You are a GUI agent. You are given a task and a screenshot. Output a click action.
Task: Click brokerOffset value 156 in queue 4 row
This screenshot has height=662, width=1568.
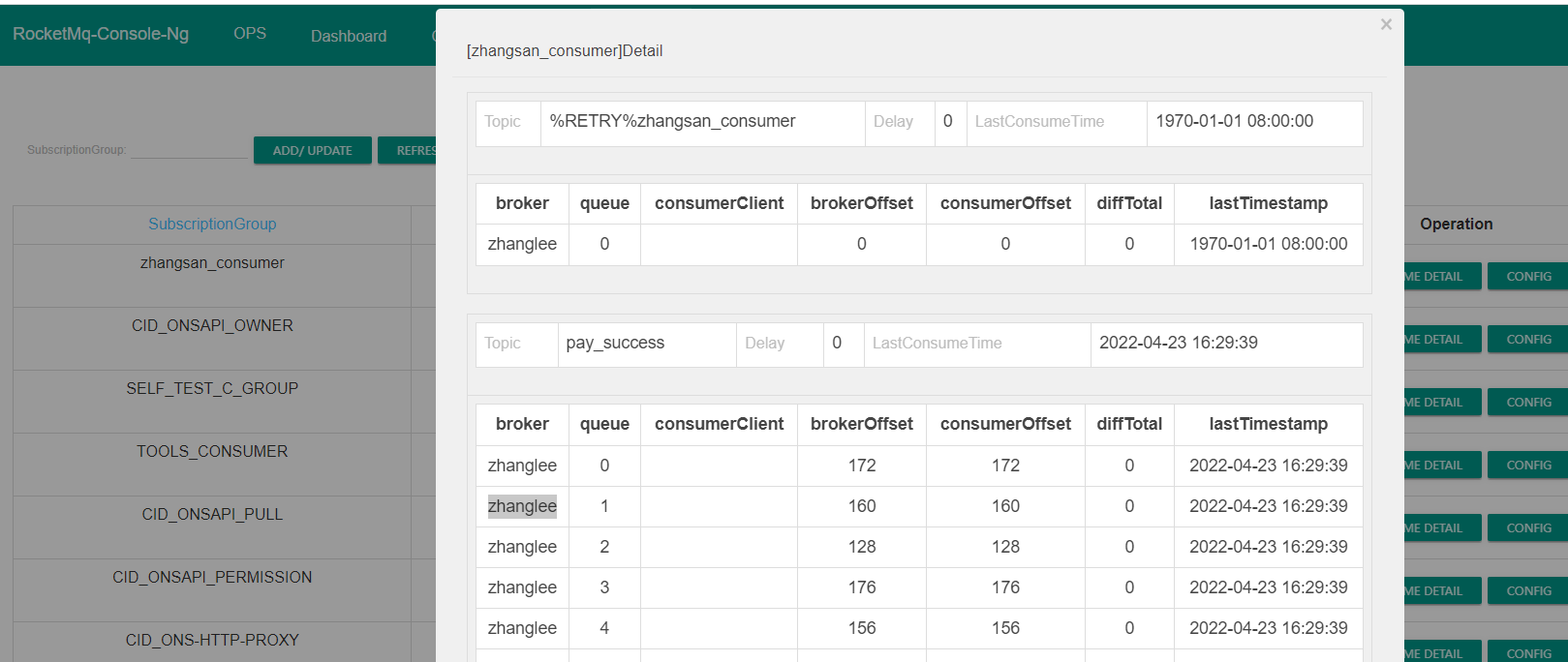click(862, 628)
